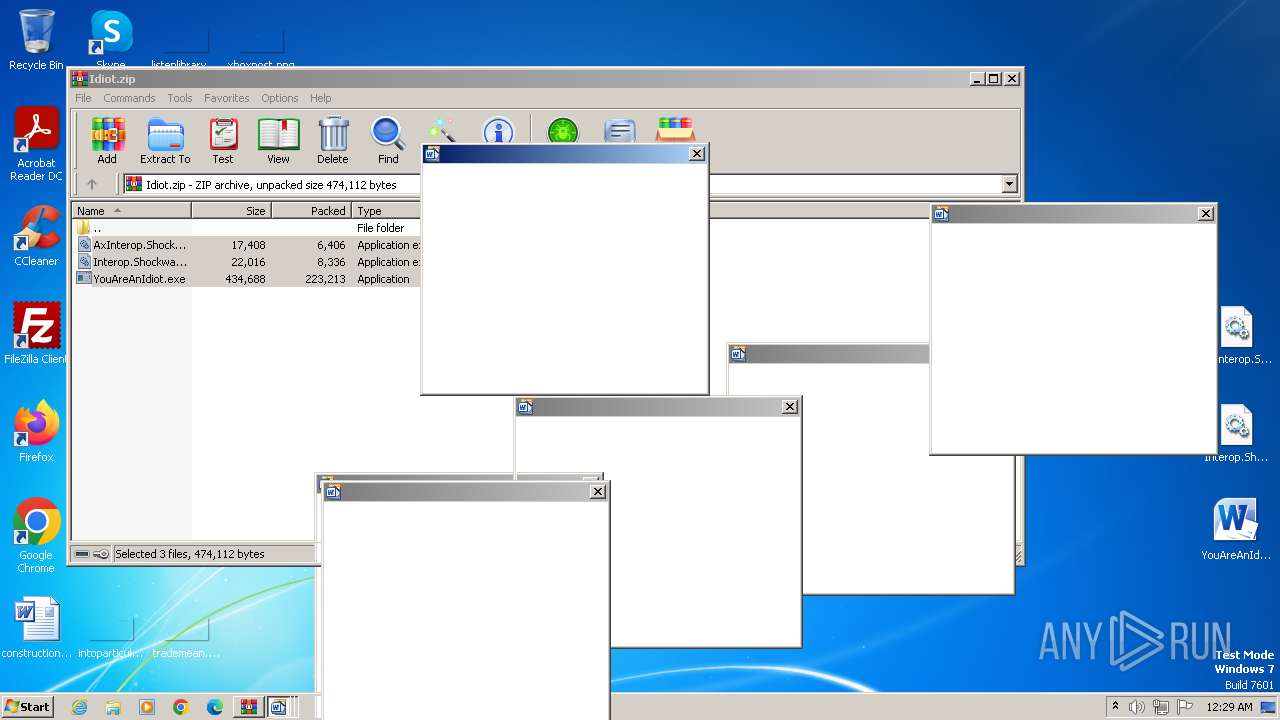
Task: Sort file list by Name column
Action: (132, 211)
